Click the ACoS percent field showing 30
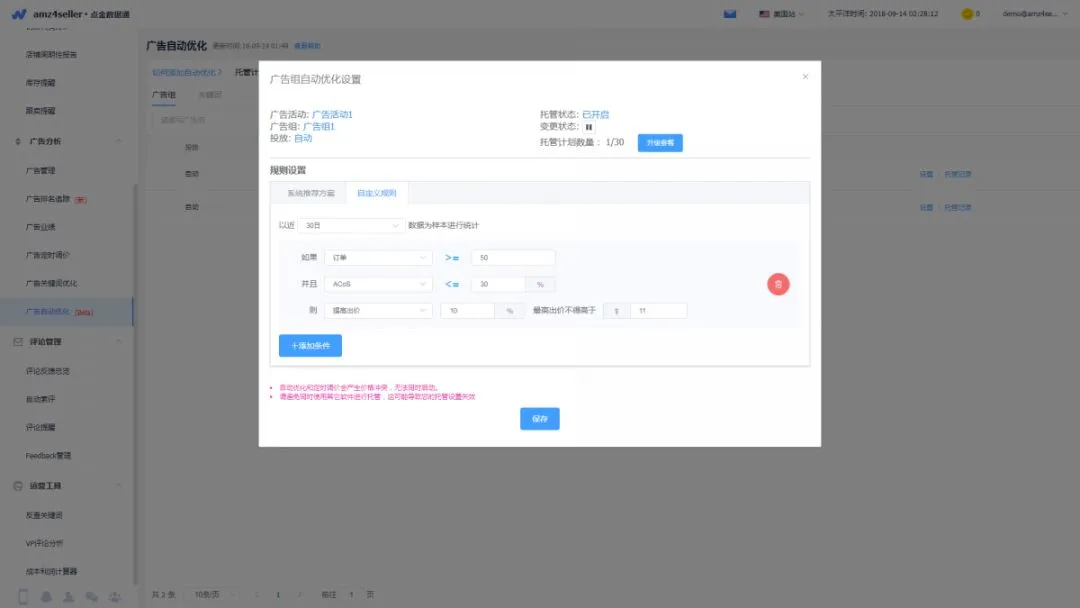This screenshot has height=608, width=1080. click(499, 284)
